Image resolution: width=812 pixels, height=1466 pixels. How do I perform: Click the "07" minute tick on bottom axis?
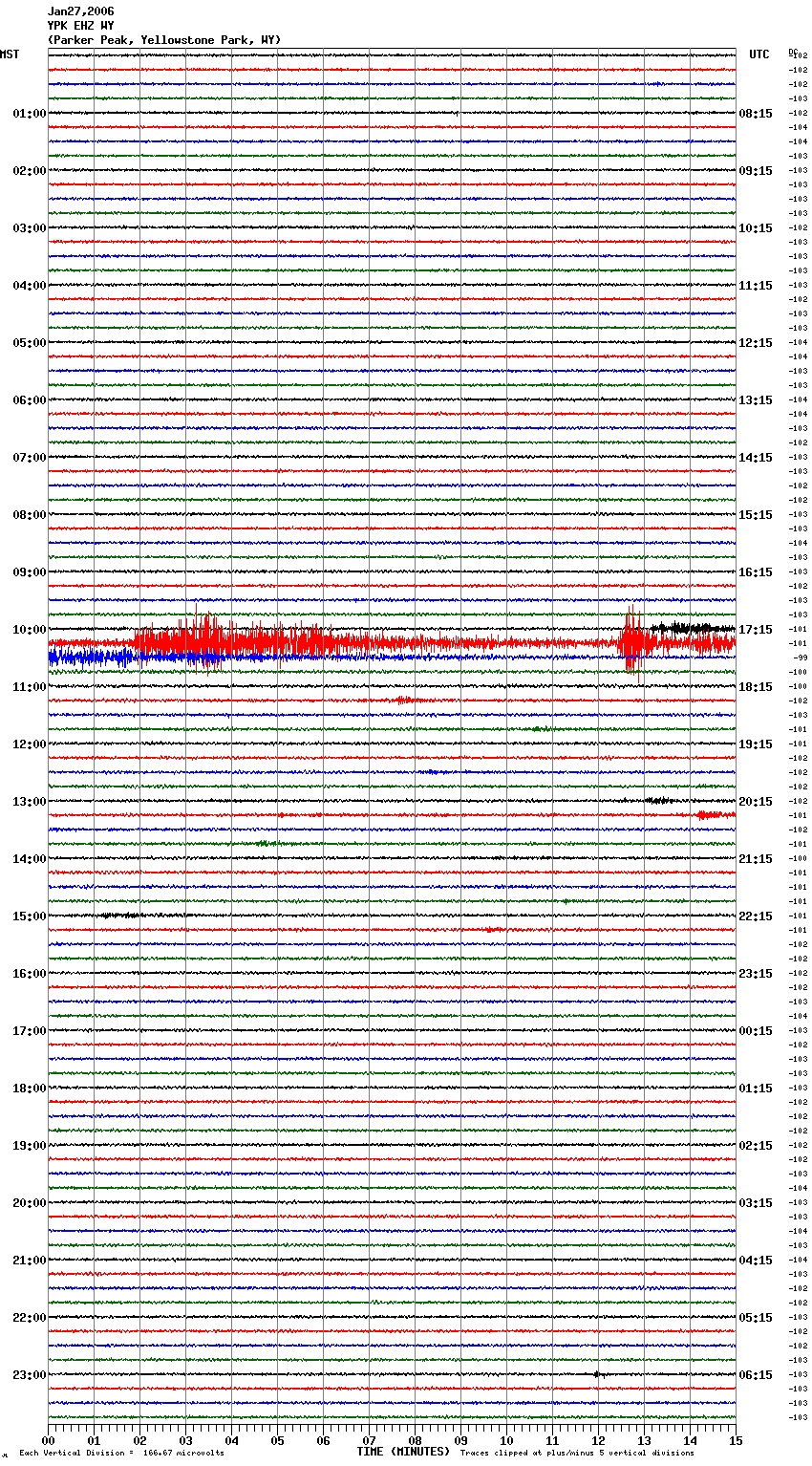[x=369, y=1440]
